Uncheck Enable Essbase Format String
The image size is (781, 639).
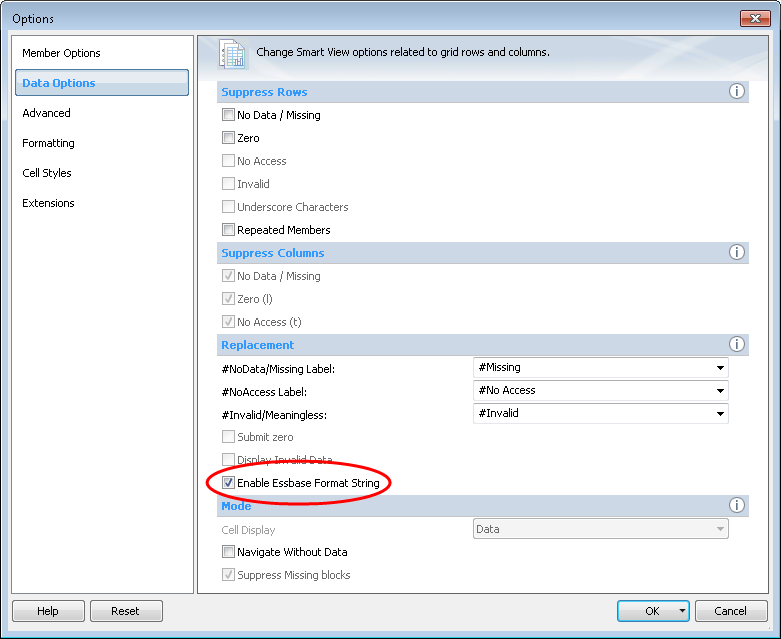[x=228, y=483]
